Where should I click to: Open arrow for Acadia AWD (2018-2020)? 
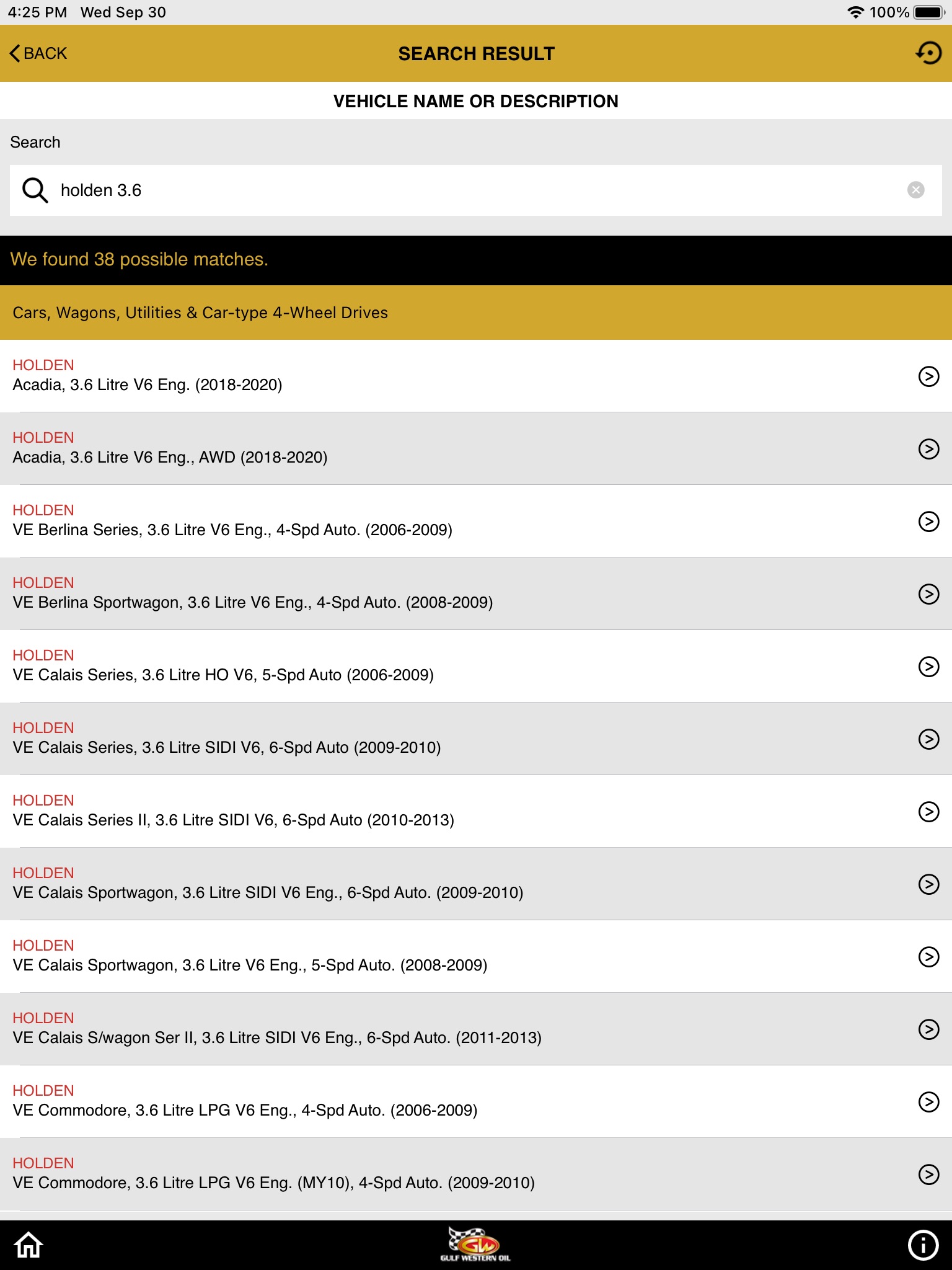tap(928, 448)
